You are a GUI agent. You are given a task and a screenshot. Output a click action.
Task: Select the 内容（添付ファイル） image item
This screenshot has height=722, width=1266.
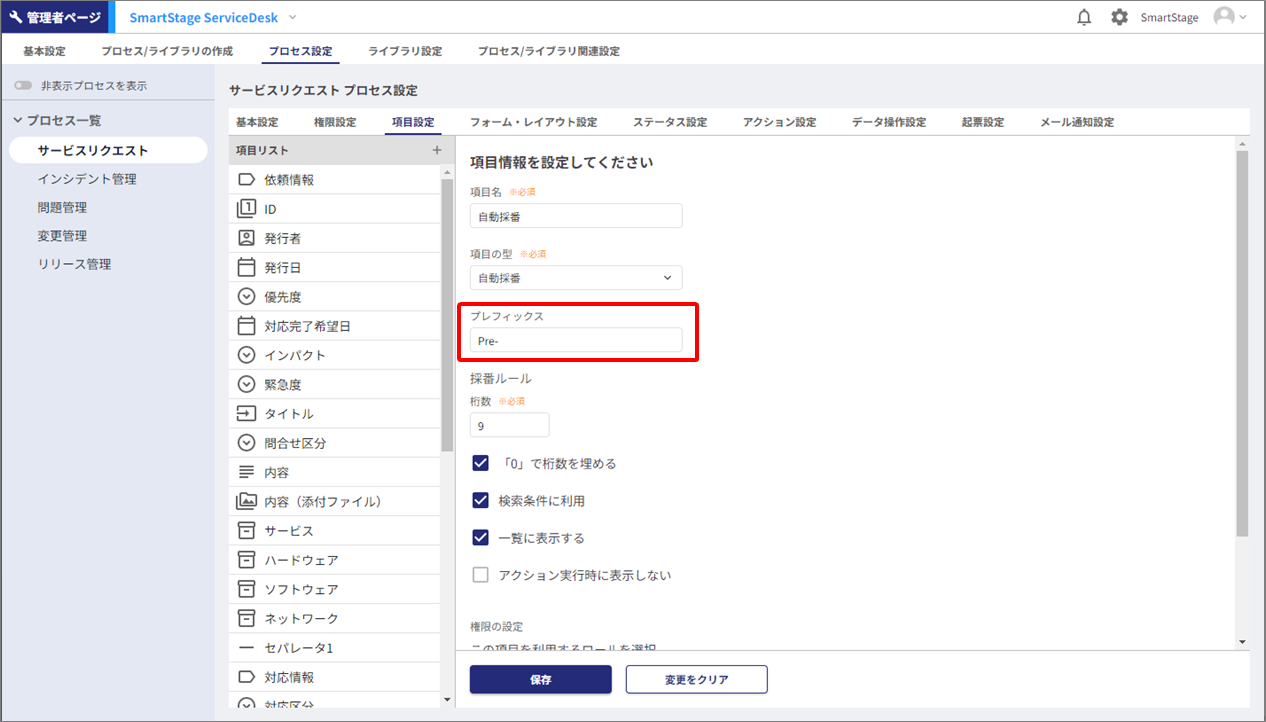click(x=322, y=501)
